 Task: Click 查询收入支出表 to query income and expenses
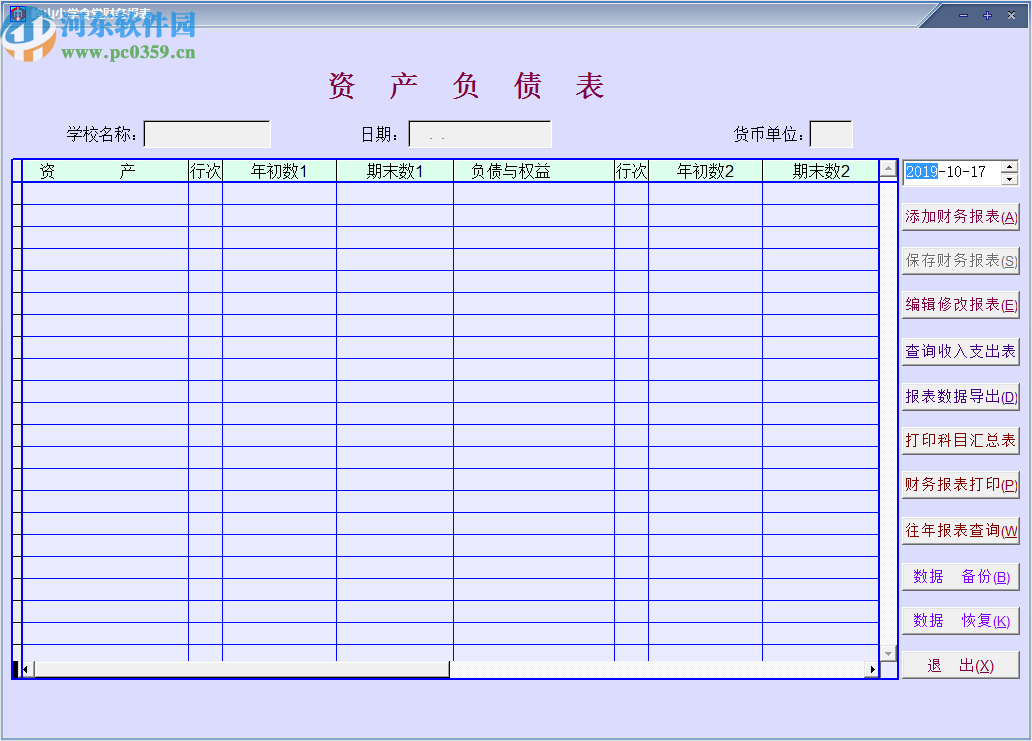pyautogui.click(x=960, y=350)
